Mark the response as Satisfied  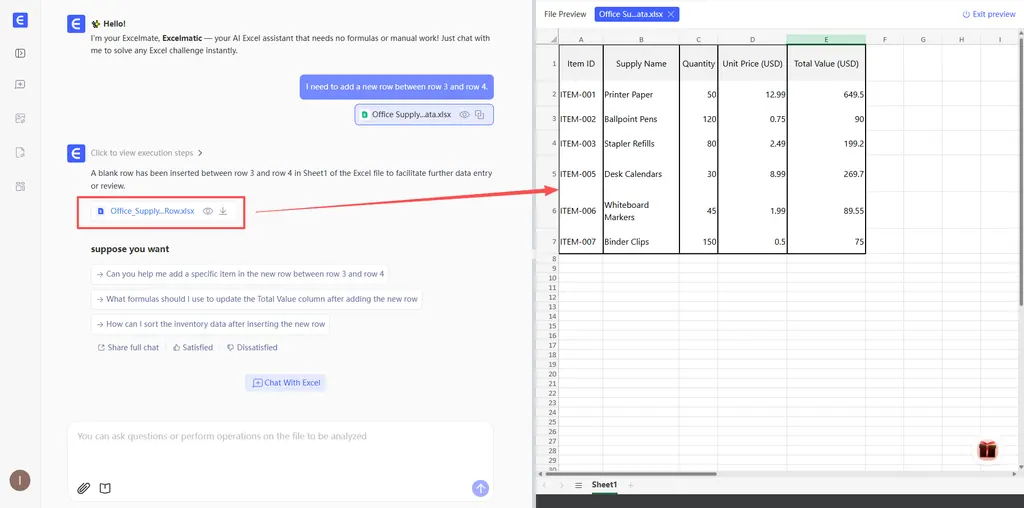(192, 348)
